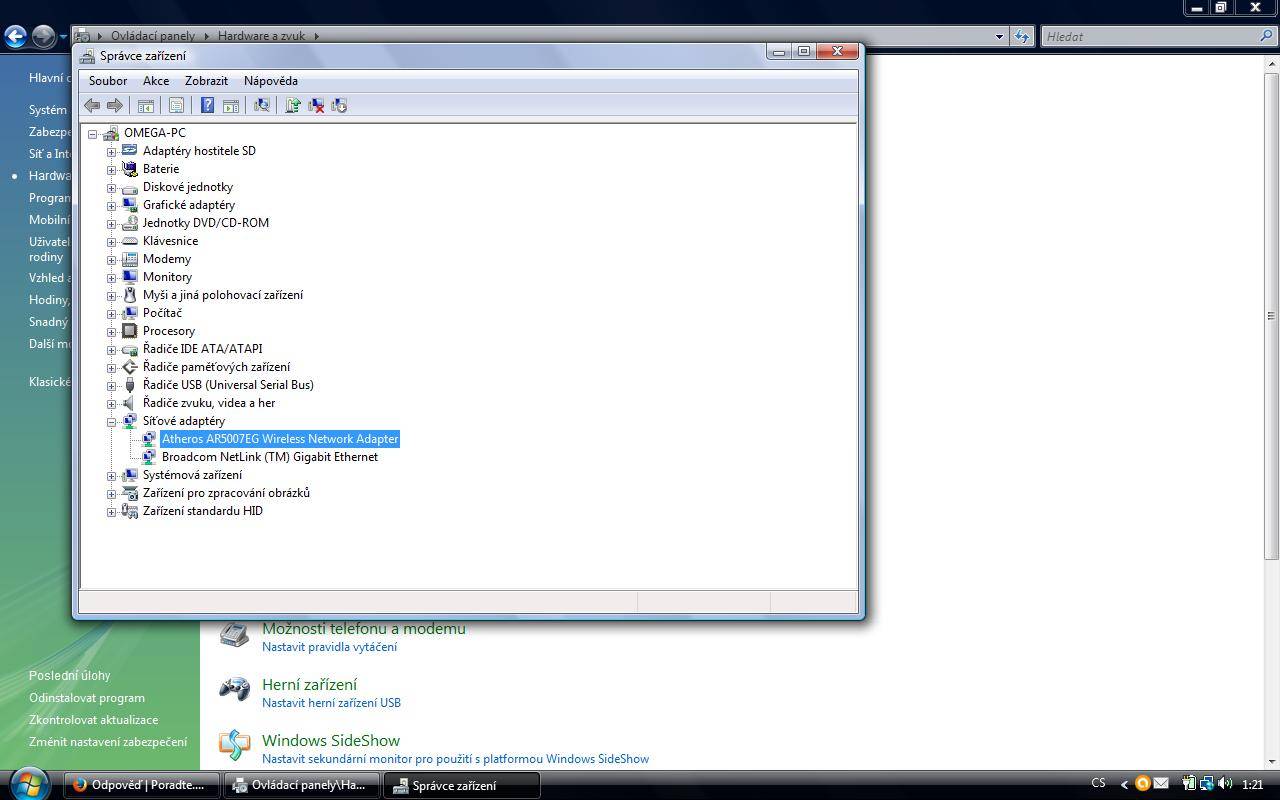Click Hardware a zvuk breadcrumb
Image resolution: width=1280 pixels, height=800 pixels.
(261, 36)
